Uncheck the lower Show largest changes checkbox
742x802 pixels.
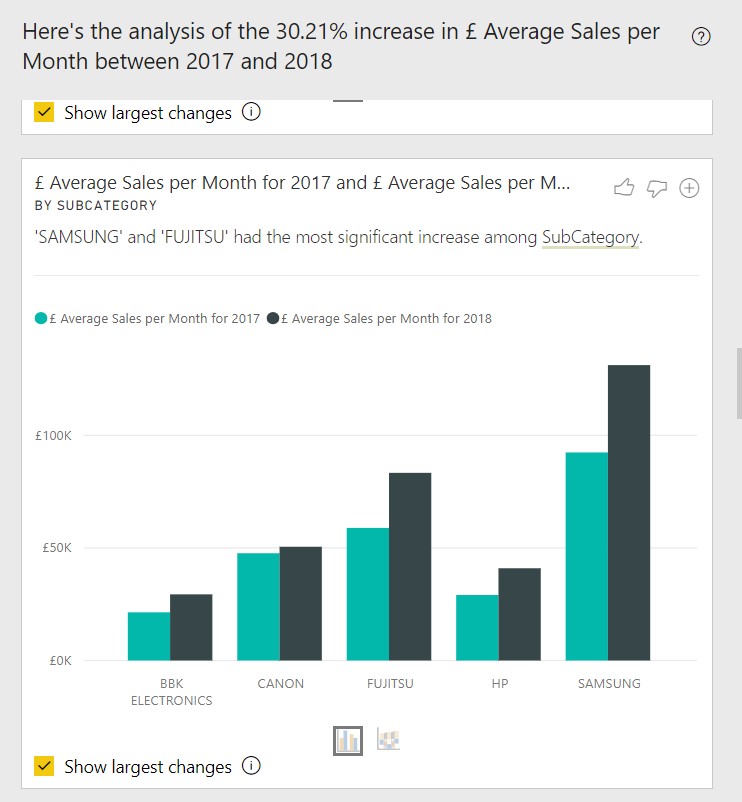tap(44, 766)
